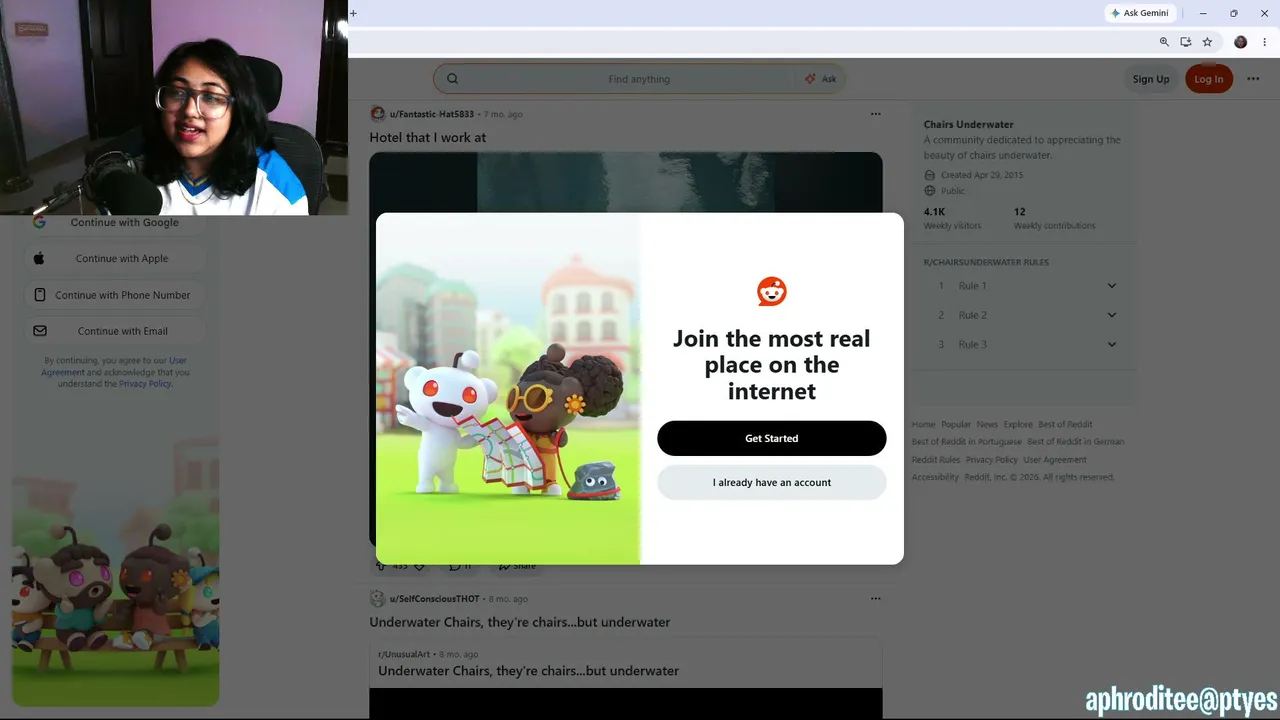Open the Reddit Rules footer link
The width and height of the screenshot is (1280, 720).
[936, 460]
